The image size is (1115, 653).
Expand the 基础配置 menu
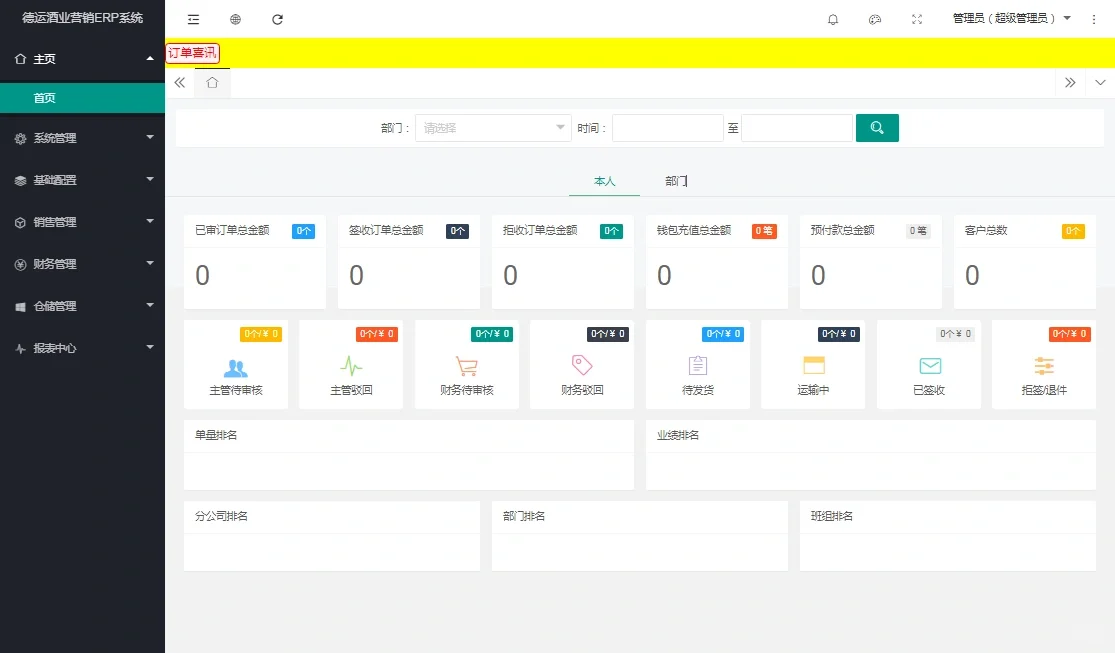82,180
